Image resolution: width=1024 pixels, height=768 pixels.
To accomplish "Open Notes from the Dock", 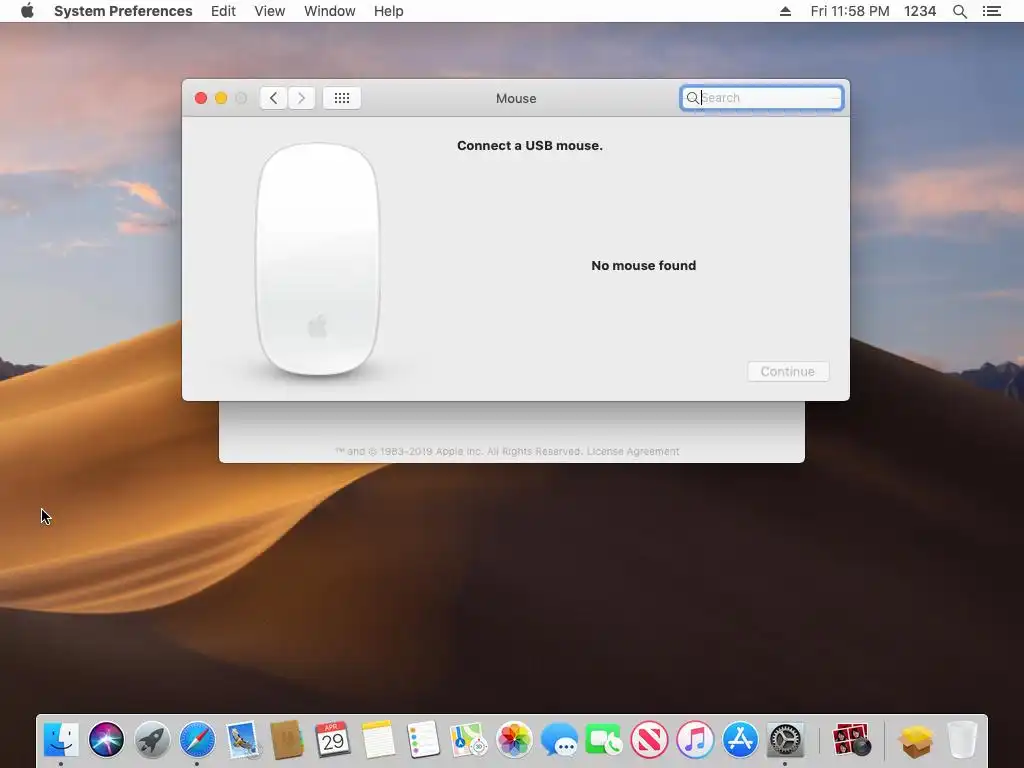I will point(378,740).
